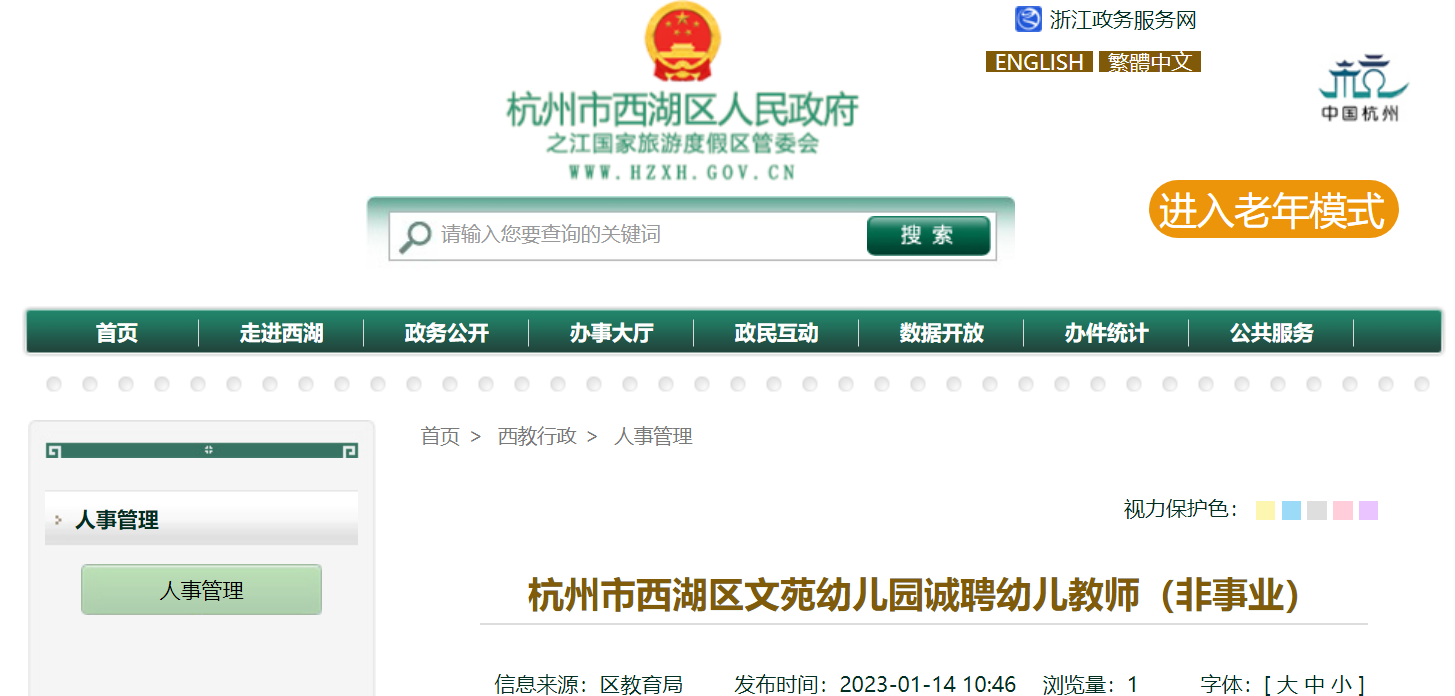The width and height of the screenshot is (1455, 696).
Task: Go to 首页 in the breadcrumb
Action: (440, 436)
